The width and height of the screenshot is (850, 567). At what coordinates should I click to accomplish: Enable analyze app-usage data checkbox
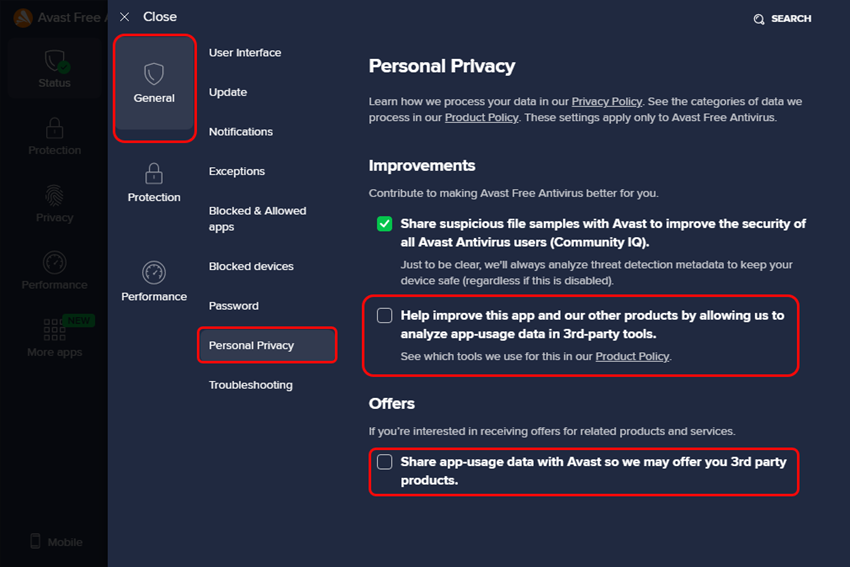pyautogui.click(x=385, y=315)
